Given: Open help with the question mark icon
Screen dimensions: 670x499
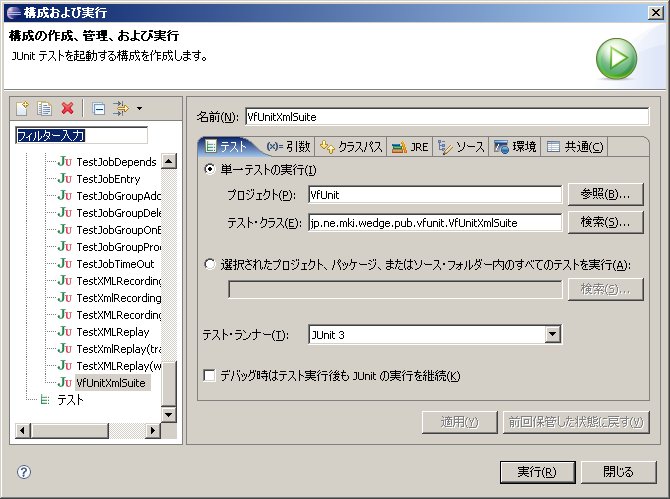Looking at the screenshot, I should click(24, 472).
